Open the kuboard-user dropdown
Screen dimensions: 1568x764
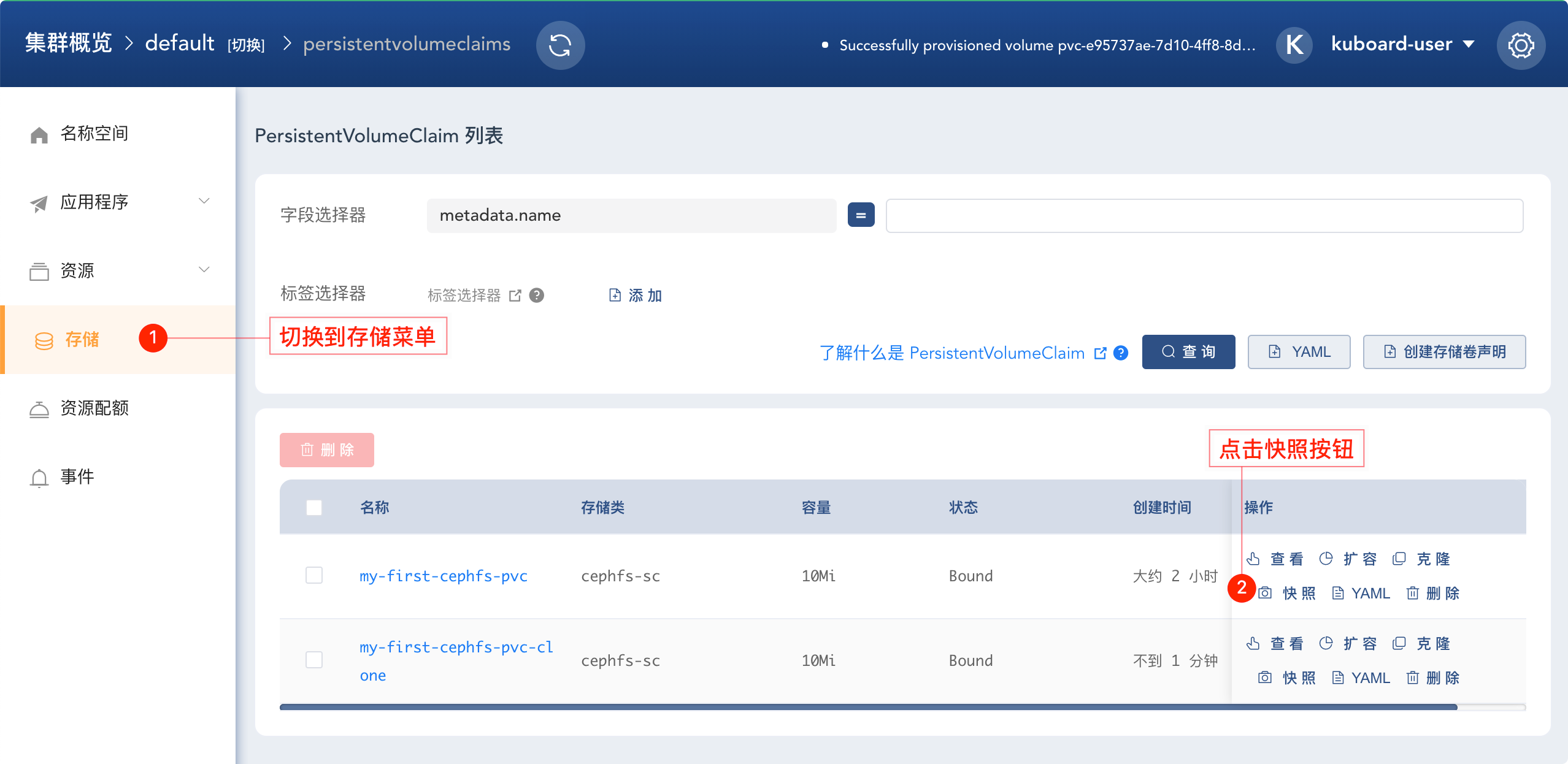pyautogui.click(x=1402, y=44)
